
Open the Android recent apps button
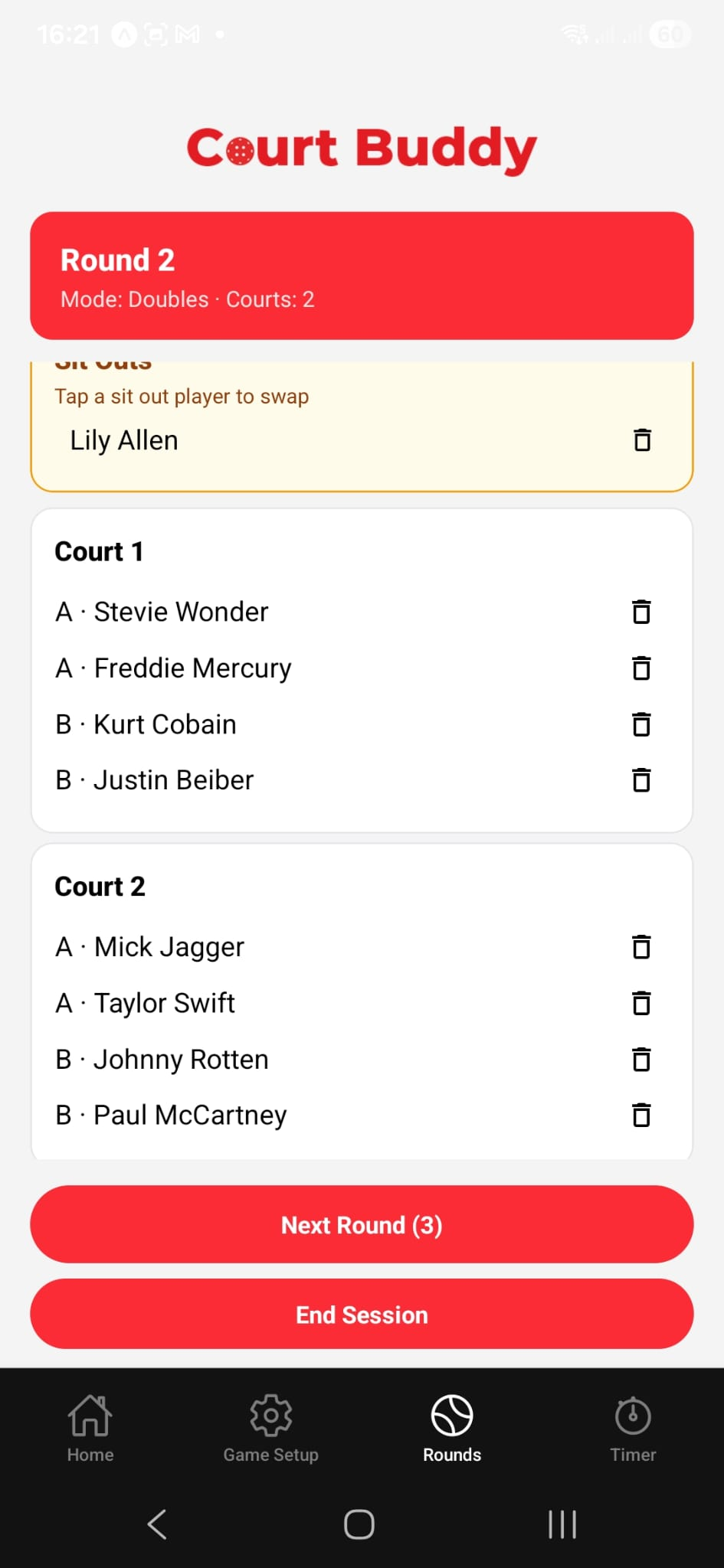[562, 1524]
